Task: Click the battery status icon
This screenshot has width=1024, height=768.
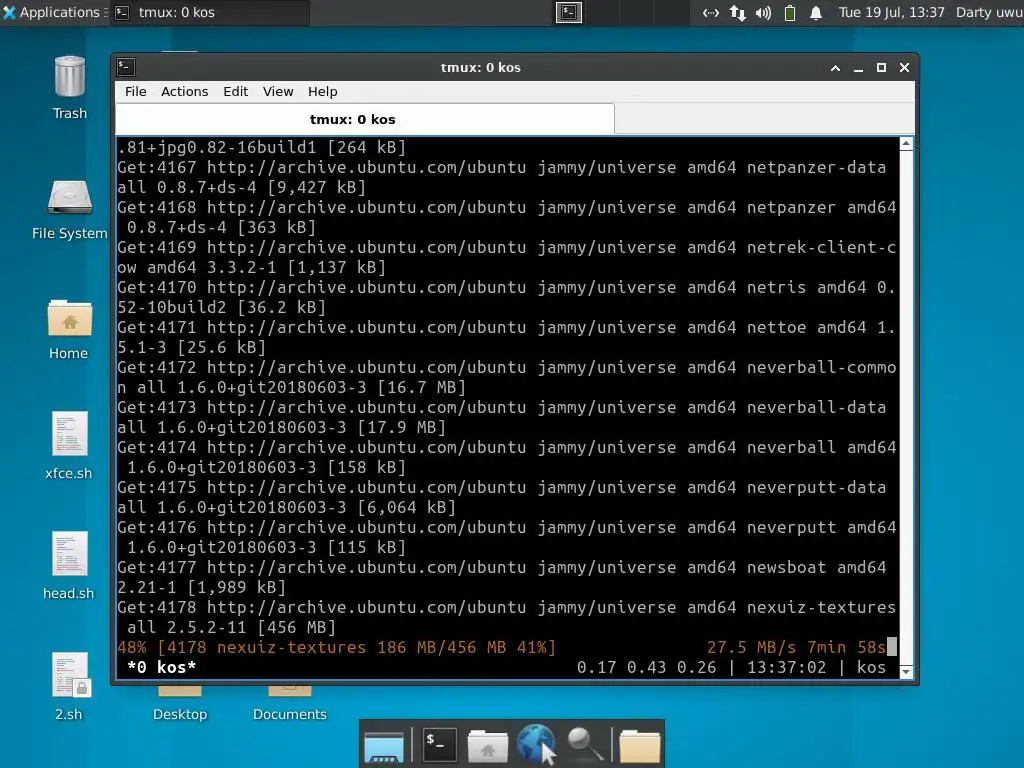Action: [x=790, y=13]
